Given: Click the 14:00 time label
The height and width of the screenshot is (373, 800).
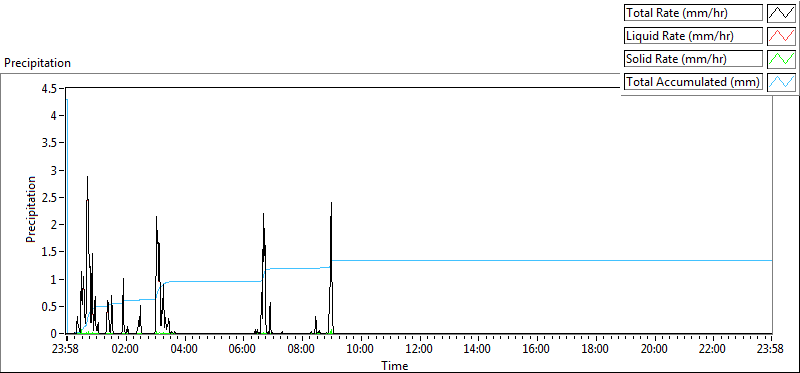Looking at the screenshot, I should coord(478,350).
